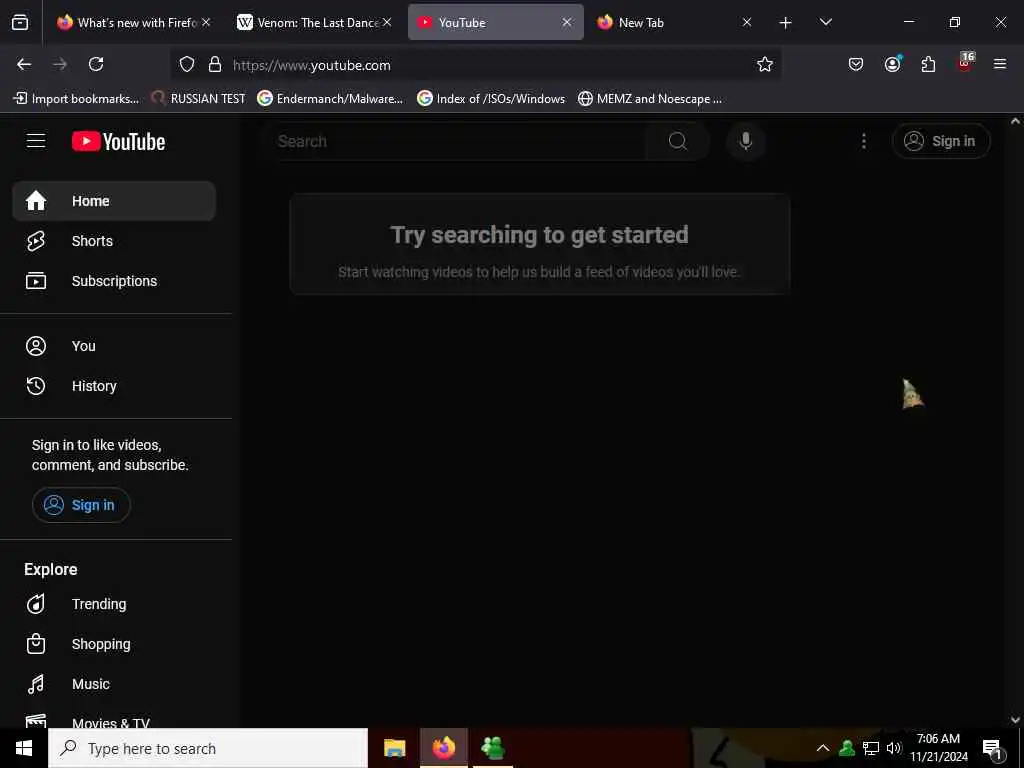
Task: Open Music in Explore
Action: click(x=114, y=684)
